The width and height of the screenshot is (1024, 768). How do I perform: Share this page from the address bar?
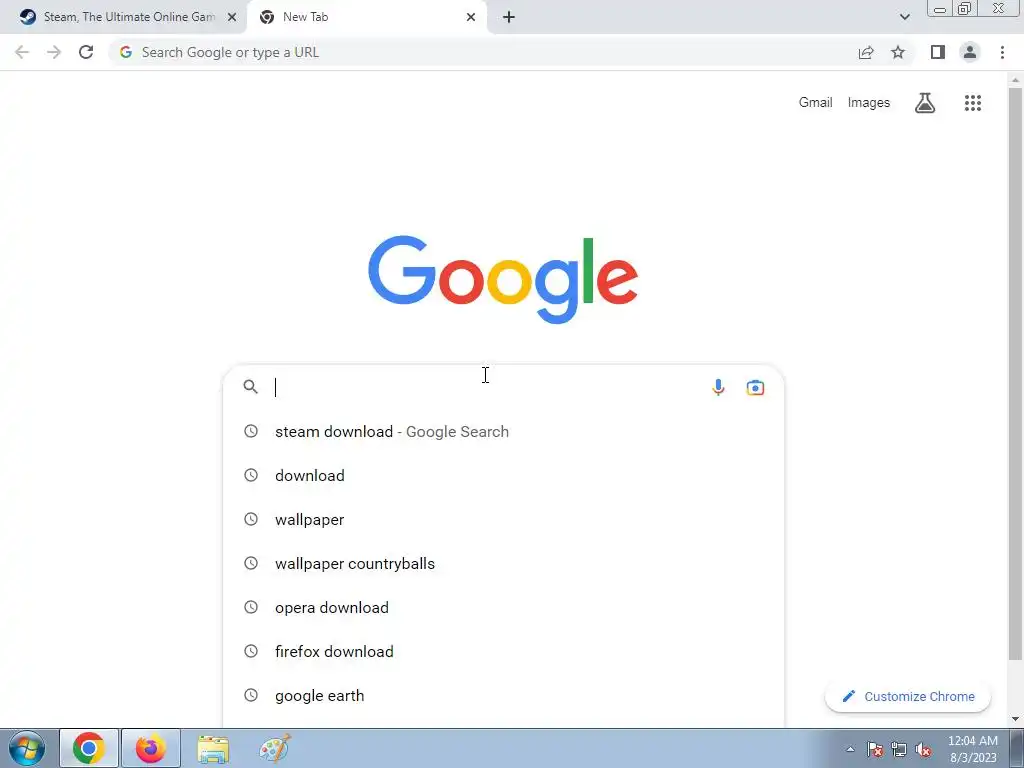[866, 52]
